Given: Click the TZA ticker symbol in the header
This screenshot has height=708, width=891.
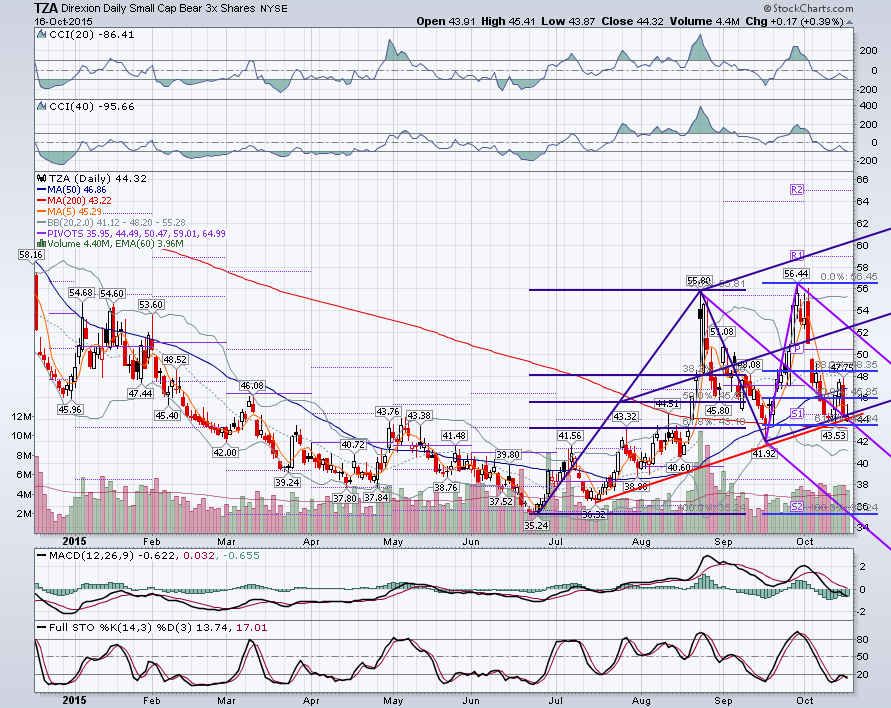Looking at the screenshot, I should tap(45, 8).
